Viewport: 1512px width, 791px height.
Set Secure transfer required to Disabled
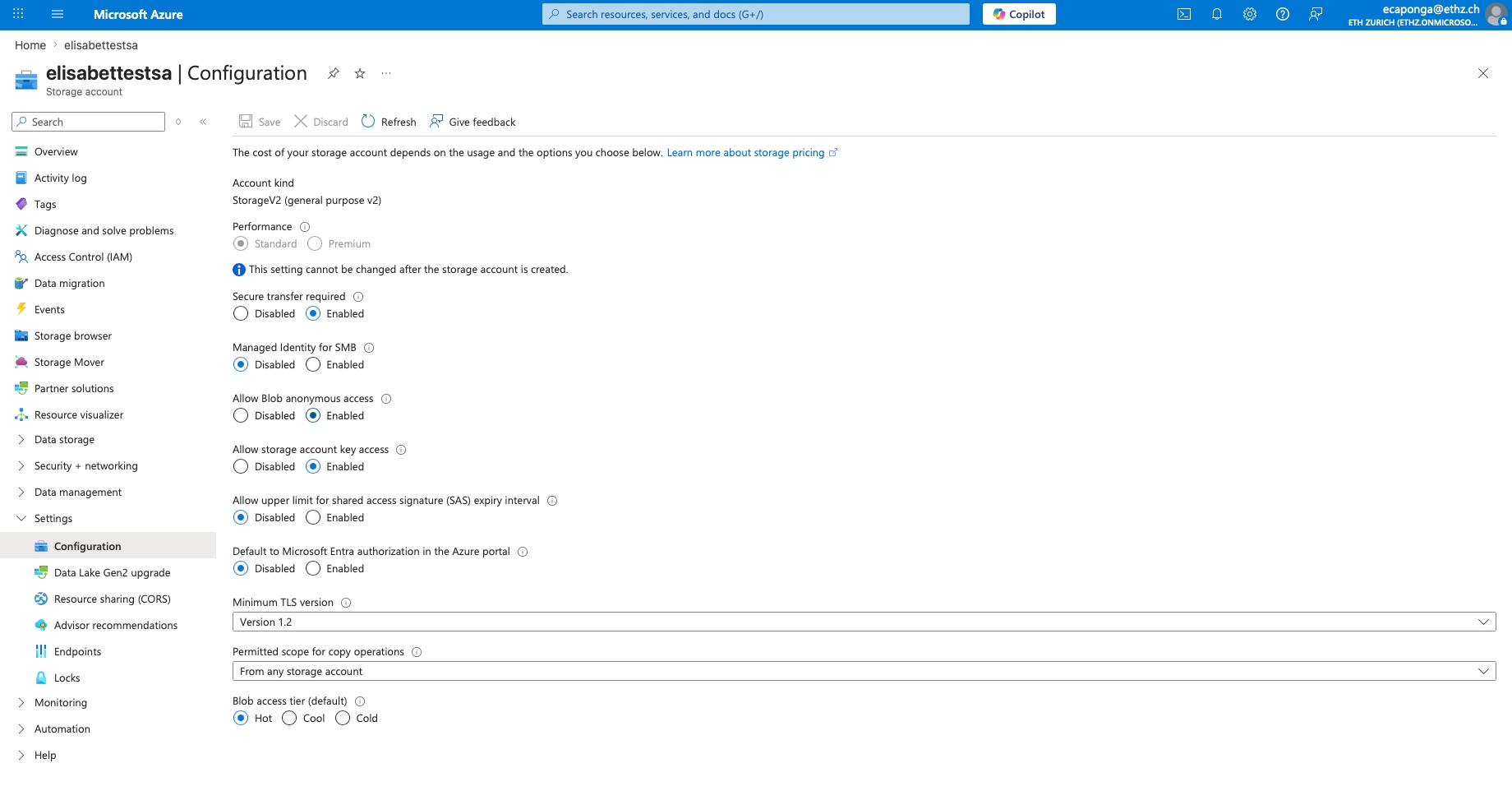[241, 313]
